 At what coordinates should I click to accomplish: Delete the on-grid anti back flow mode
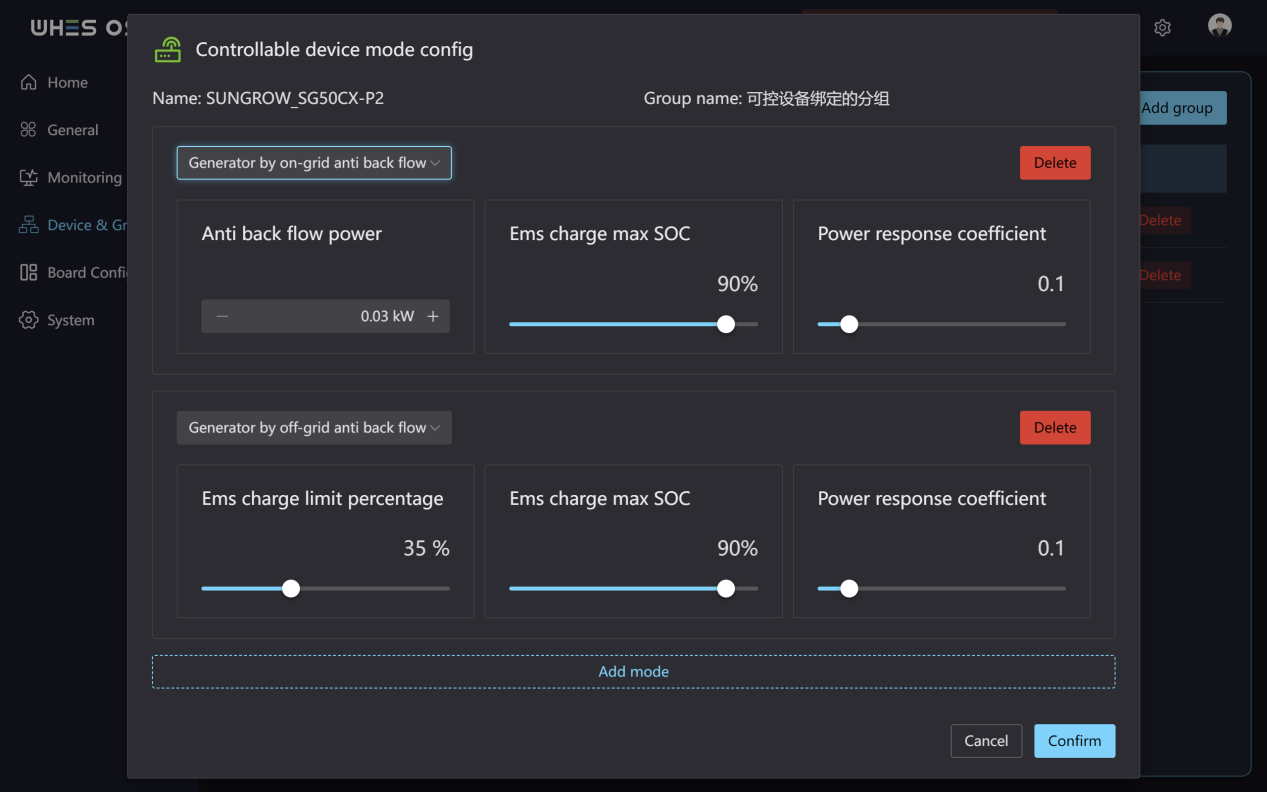[1055, 163]
